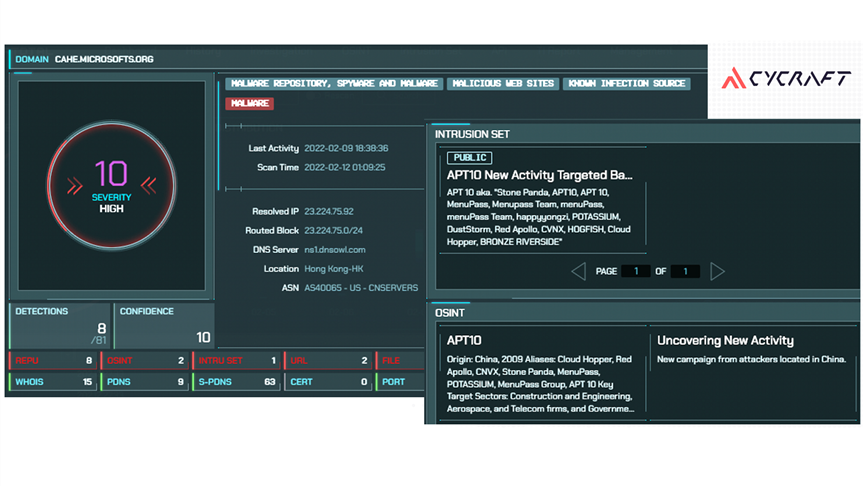The image size is (864, 486).
Task: Open the OSINT category with 2 results
Action: (144, 361)
